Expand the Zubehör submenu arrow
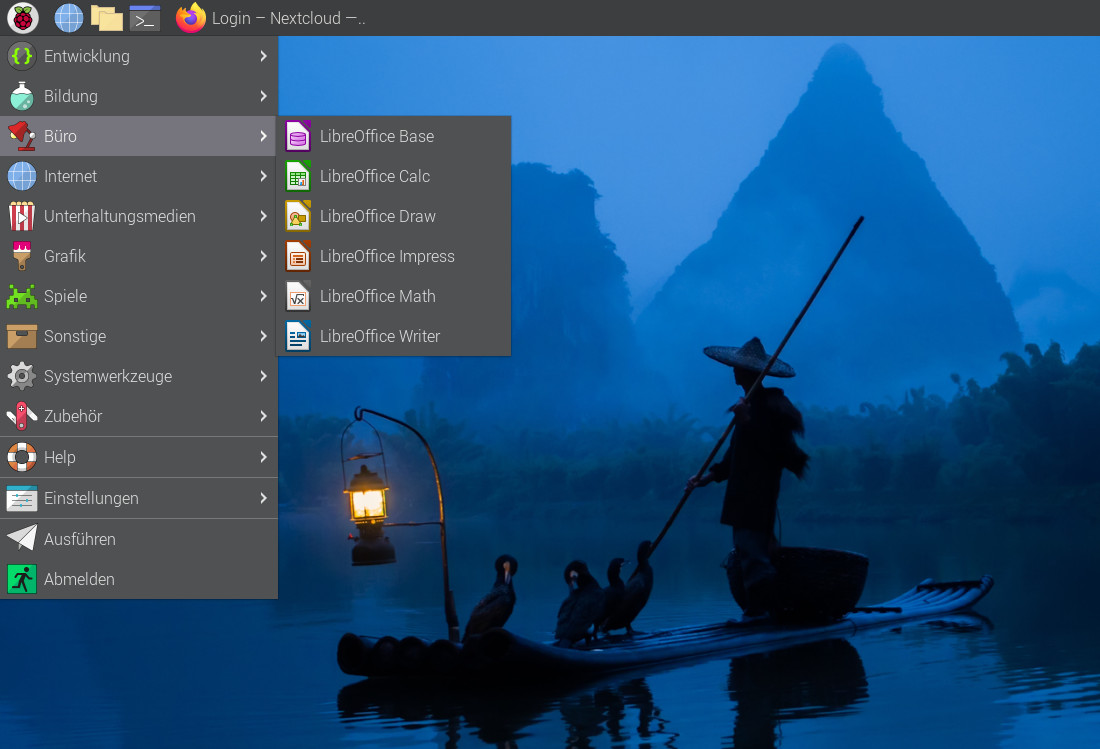1100x749 pixels. tap(263, 416)
